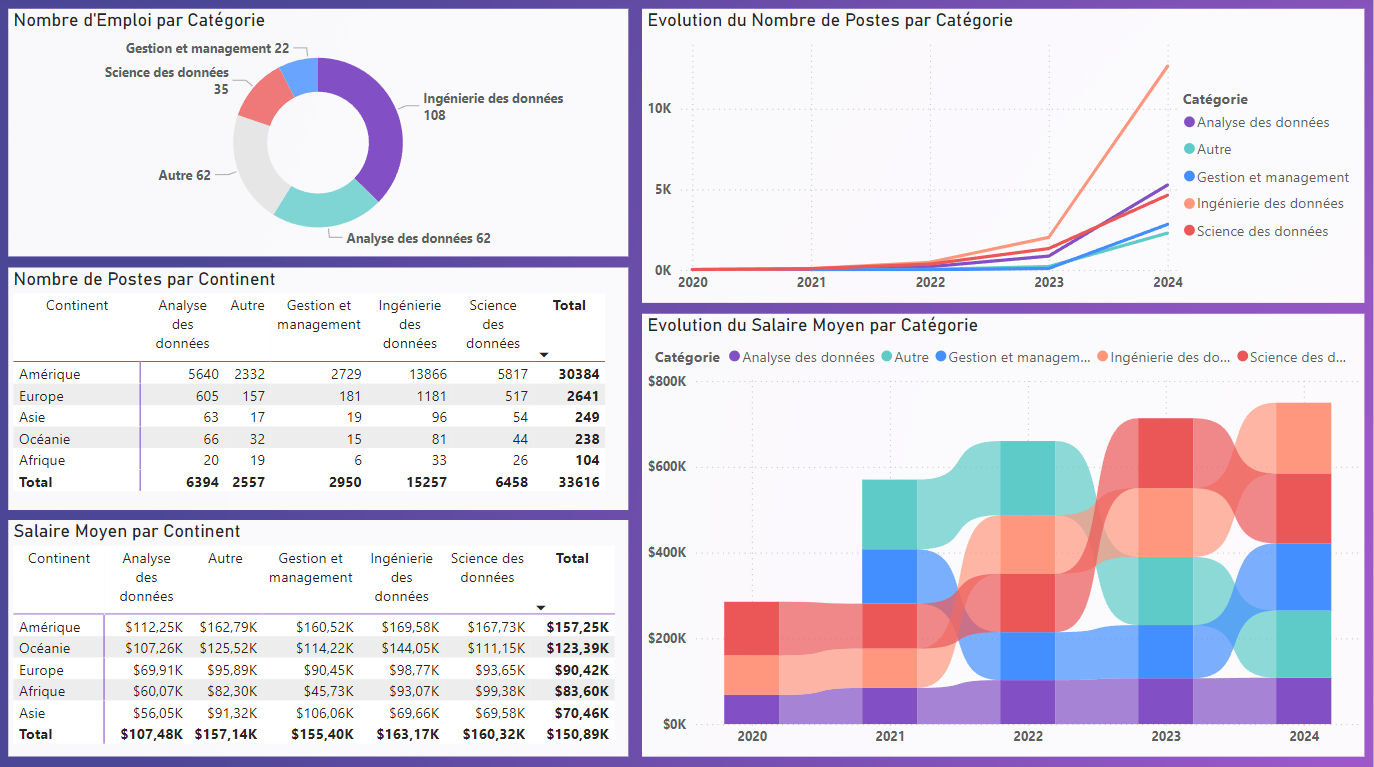Click the Science des données header in salary table
The width and height of the screenshot is (1374, 767).
487,566
